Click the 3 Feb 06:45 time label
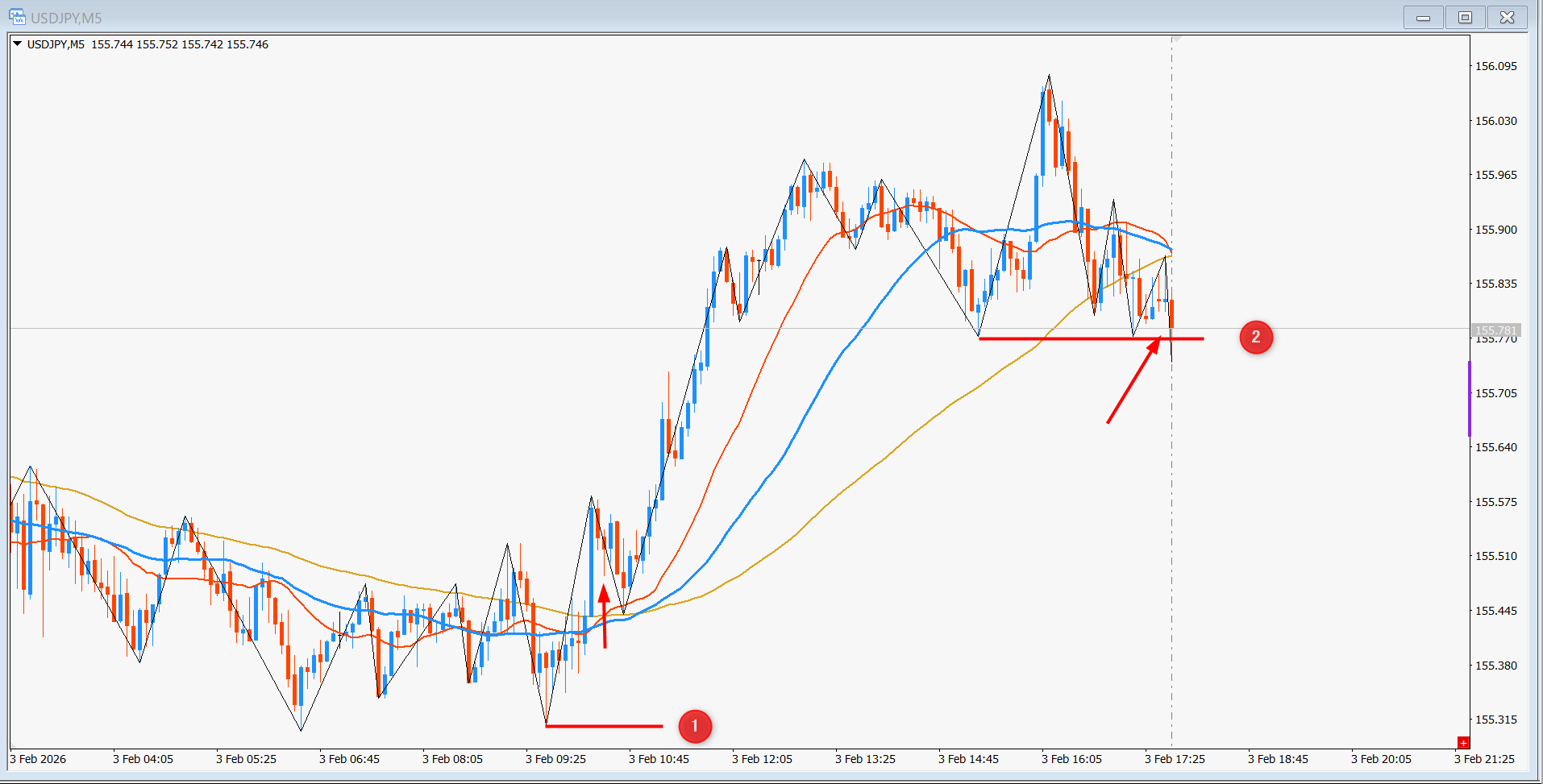Image resolution: width=1543 pixels, height=784 pixels. pos(349,759)
